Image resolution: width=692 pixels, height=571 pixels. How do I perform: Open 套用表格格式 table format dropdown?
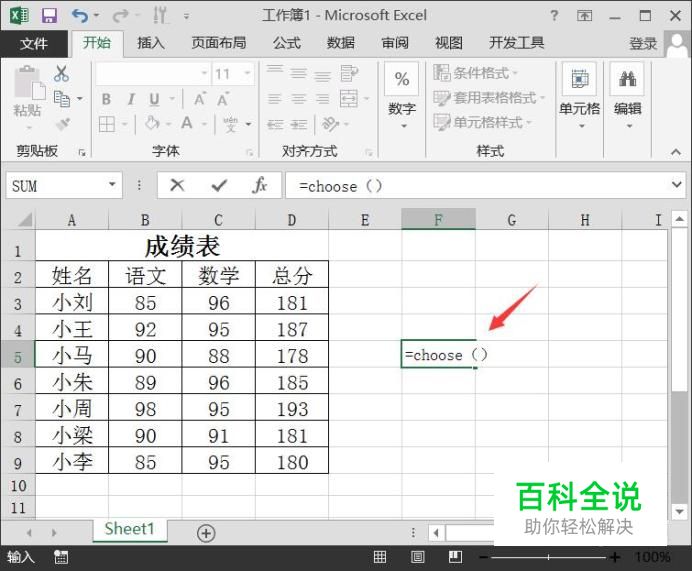(x=489, y=98)
